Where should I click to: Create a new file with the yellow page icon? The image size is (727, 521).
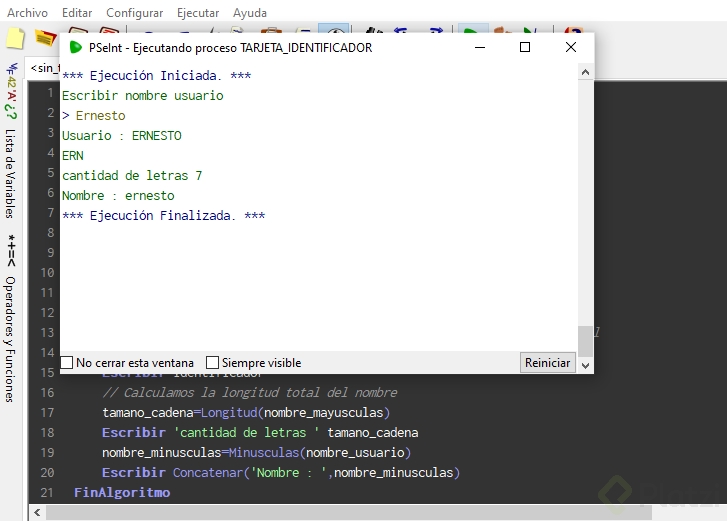point(15,38)
